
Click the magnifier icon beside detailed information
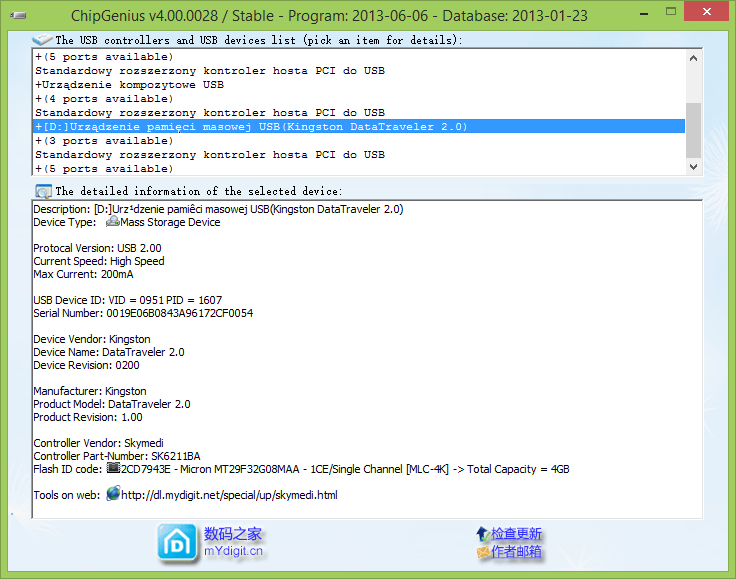pyautogui.click(x=43, y=191)
